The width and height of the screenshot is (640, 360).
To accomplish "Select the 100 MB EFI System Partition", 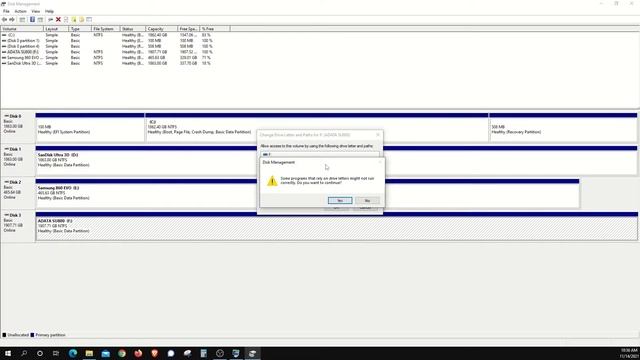I will point(90,128).
